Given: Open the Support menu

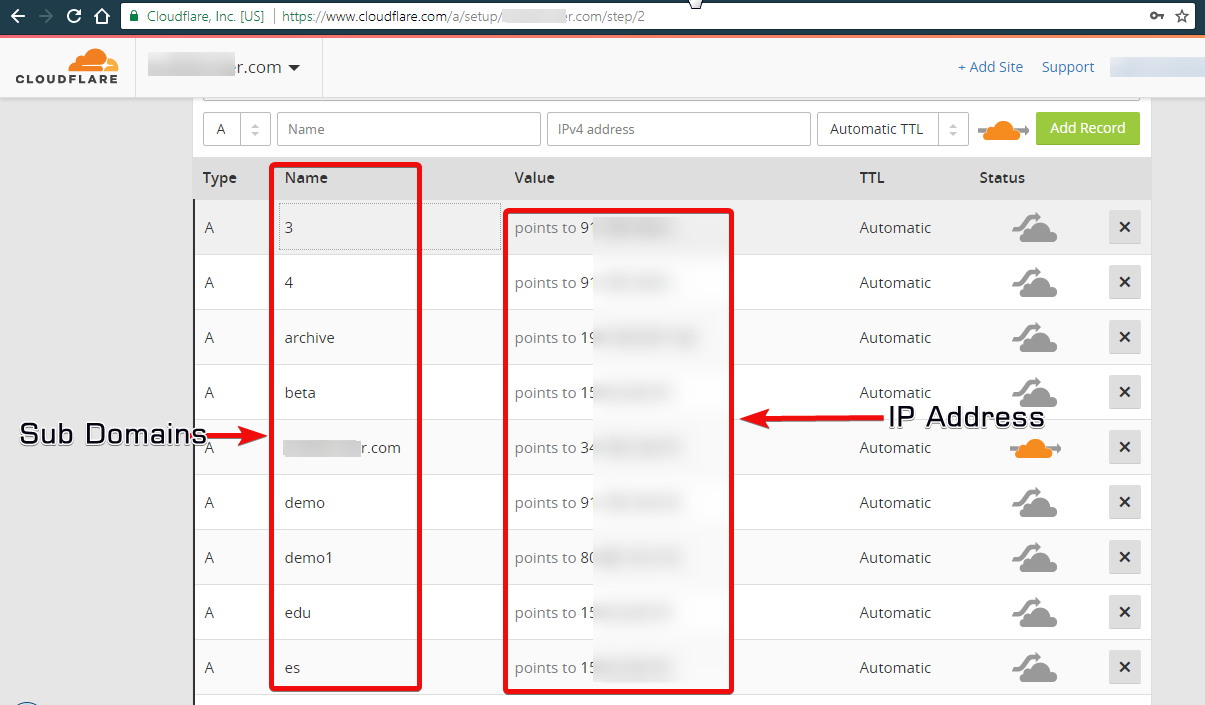Looking at the screenshot, I should click(x=1067, y=66).
